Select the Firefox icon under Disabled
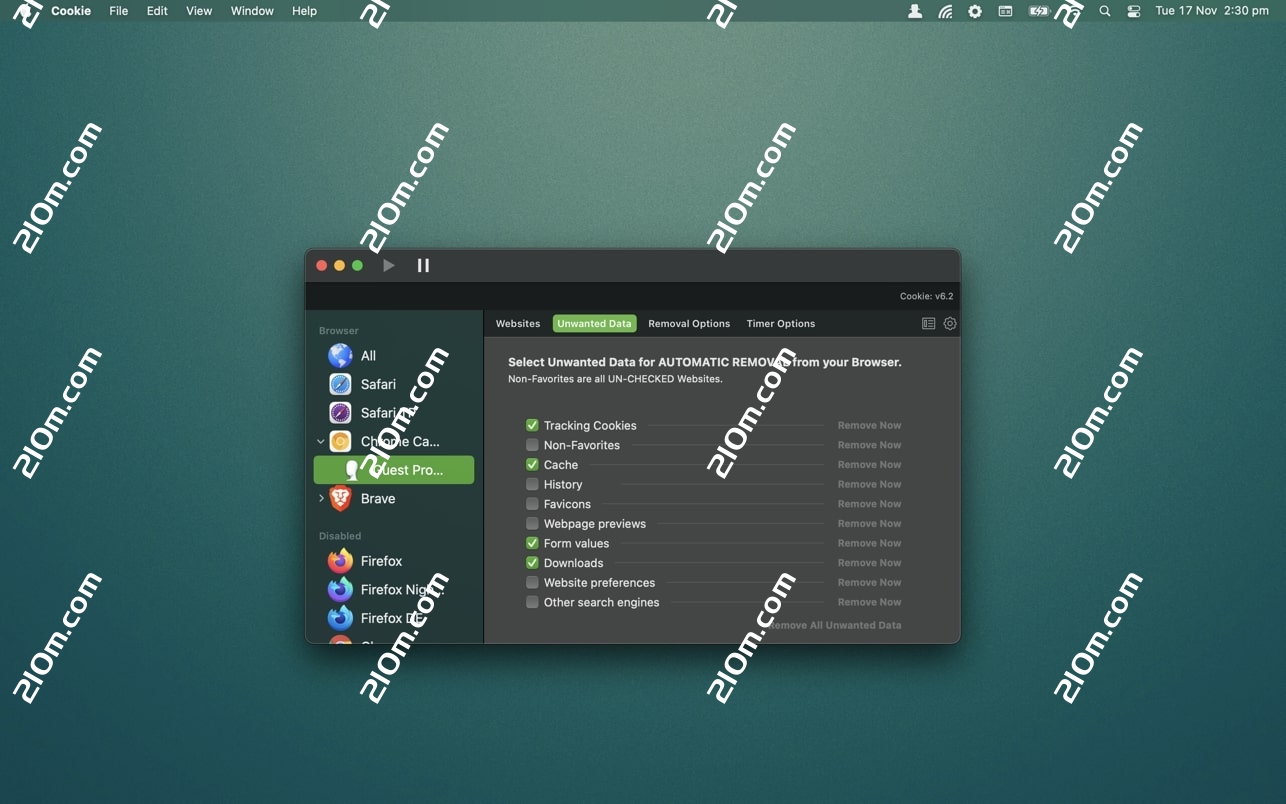The image size is (1286, 804). (340, 561)
